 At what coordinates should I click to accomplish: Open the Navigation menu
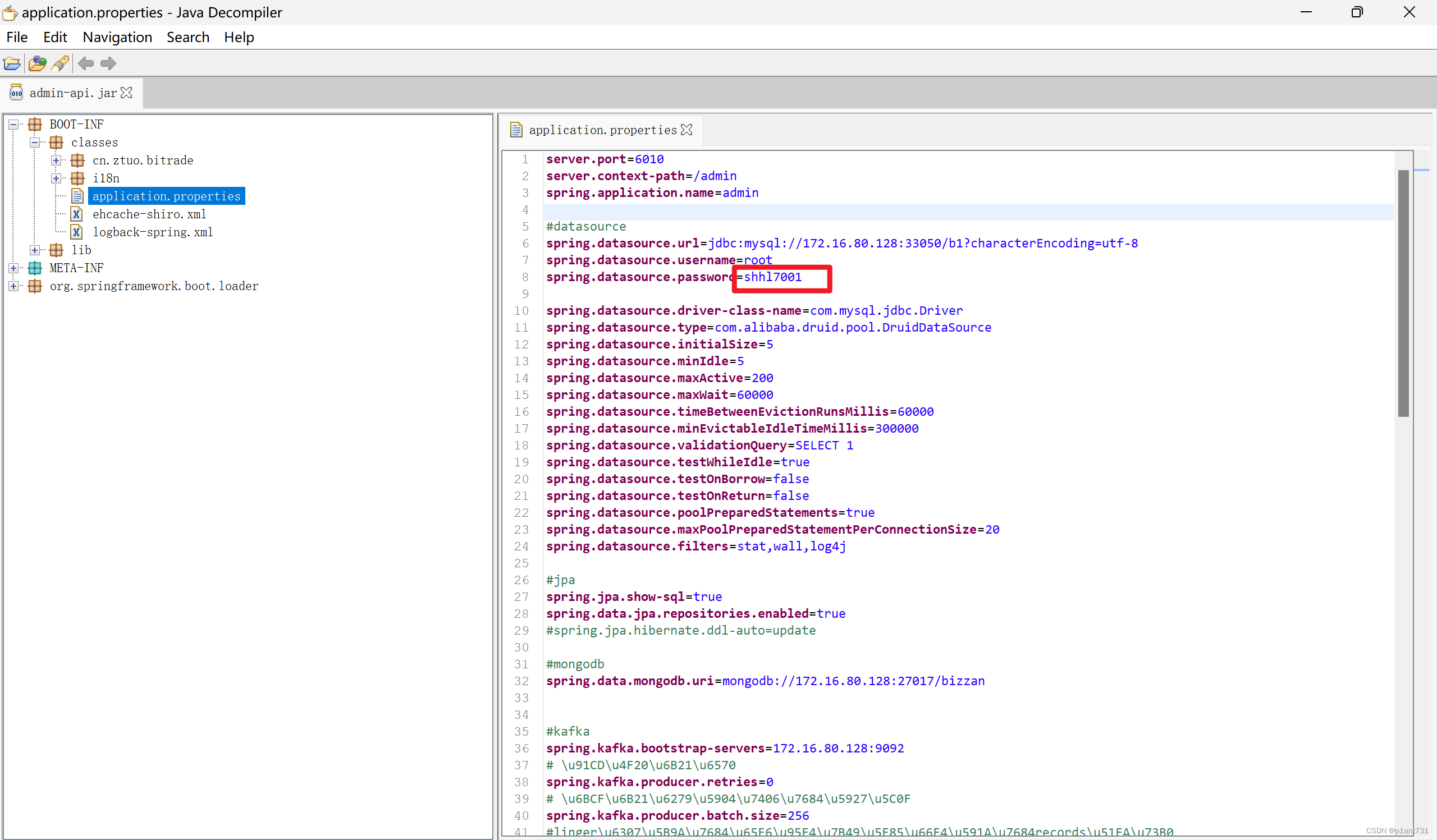(117, 37)
